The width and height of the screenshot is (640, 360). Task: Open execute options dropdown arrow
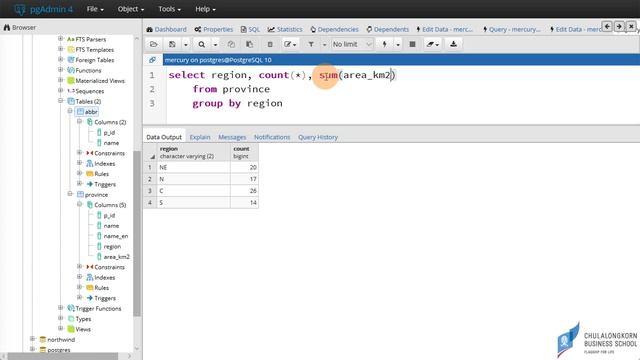pyautogui.click(x=398, y=44)
